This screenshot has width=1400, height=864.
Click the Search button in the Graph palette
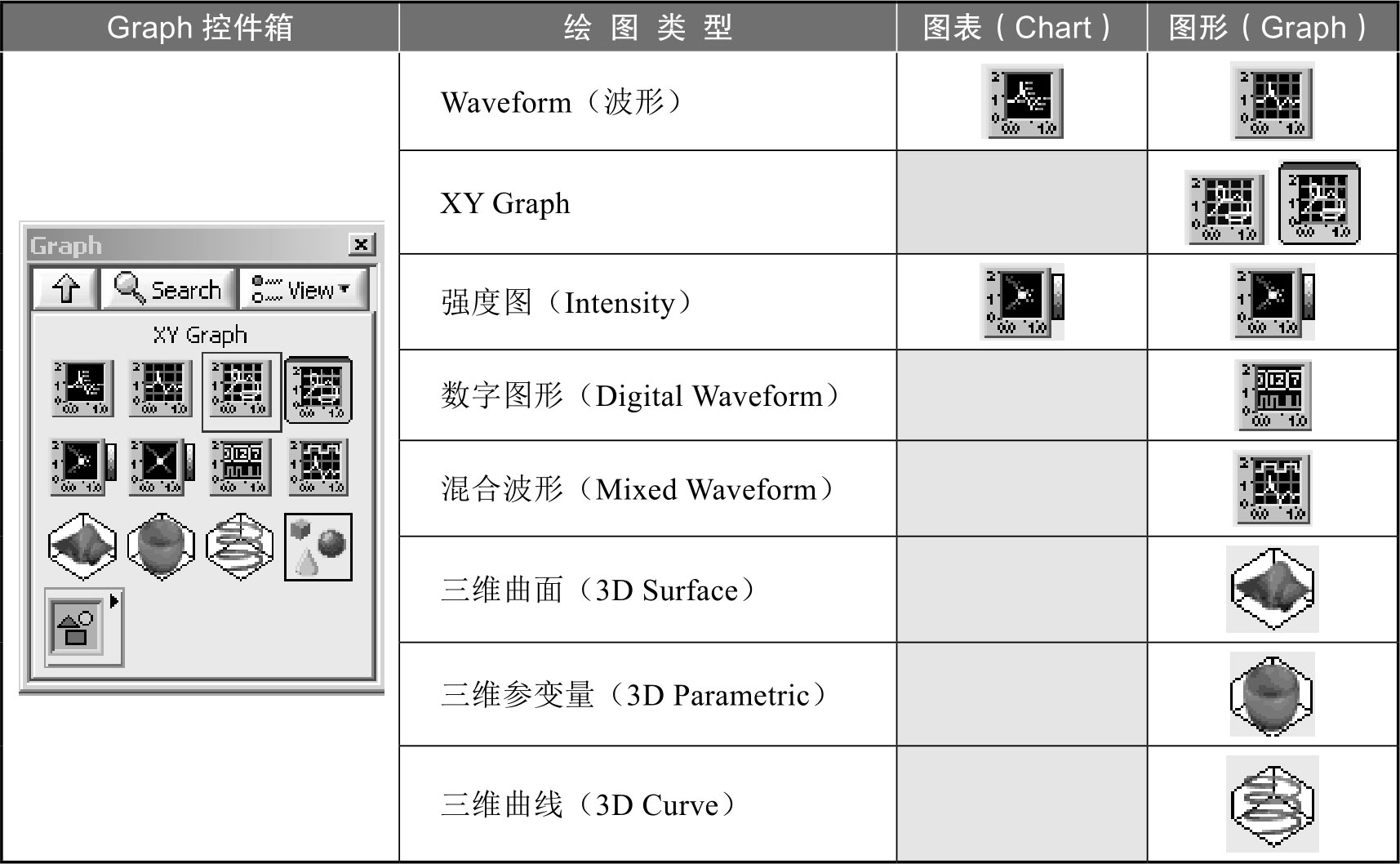(x=168, y=288)
